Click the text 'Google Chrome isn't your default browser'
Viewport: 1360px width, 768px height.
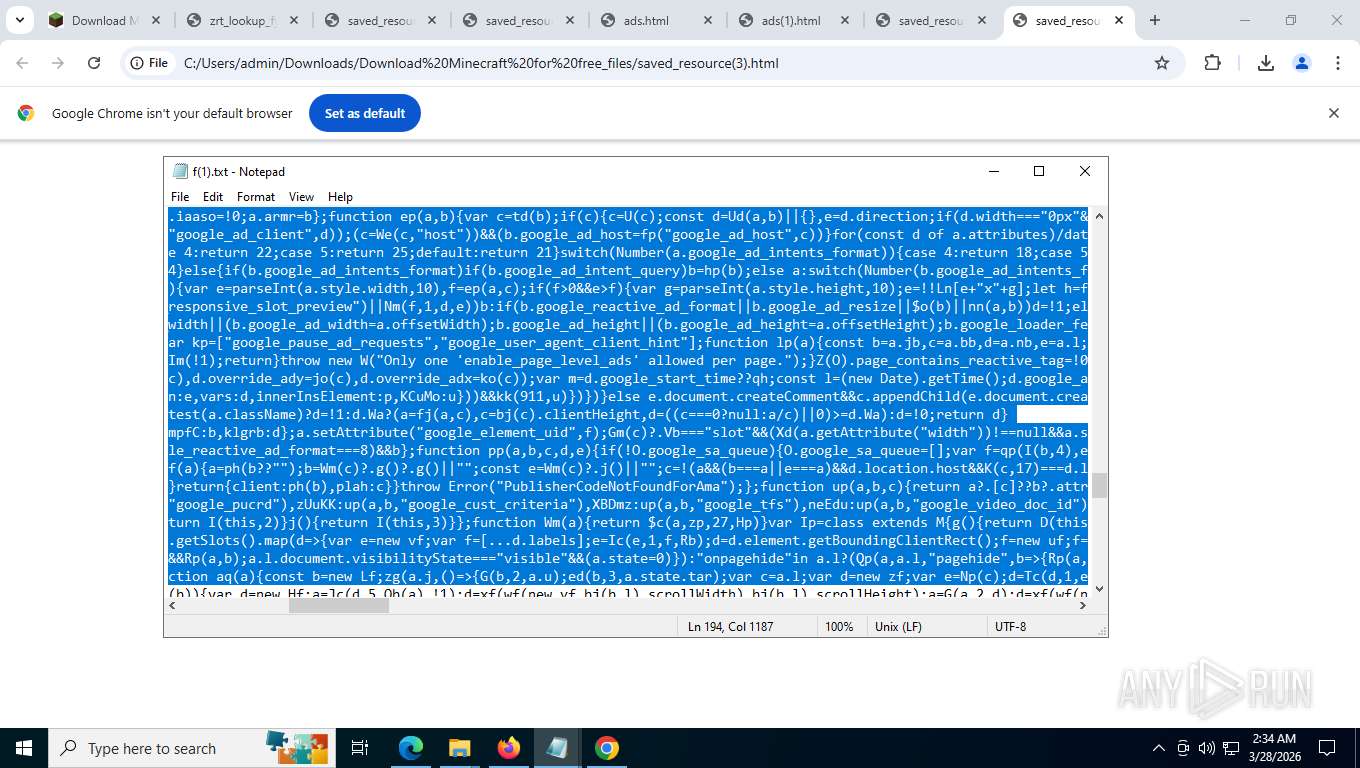(172, 113)
